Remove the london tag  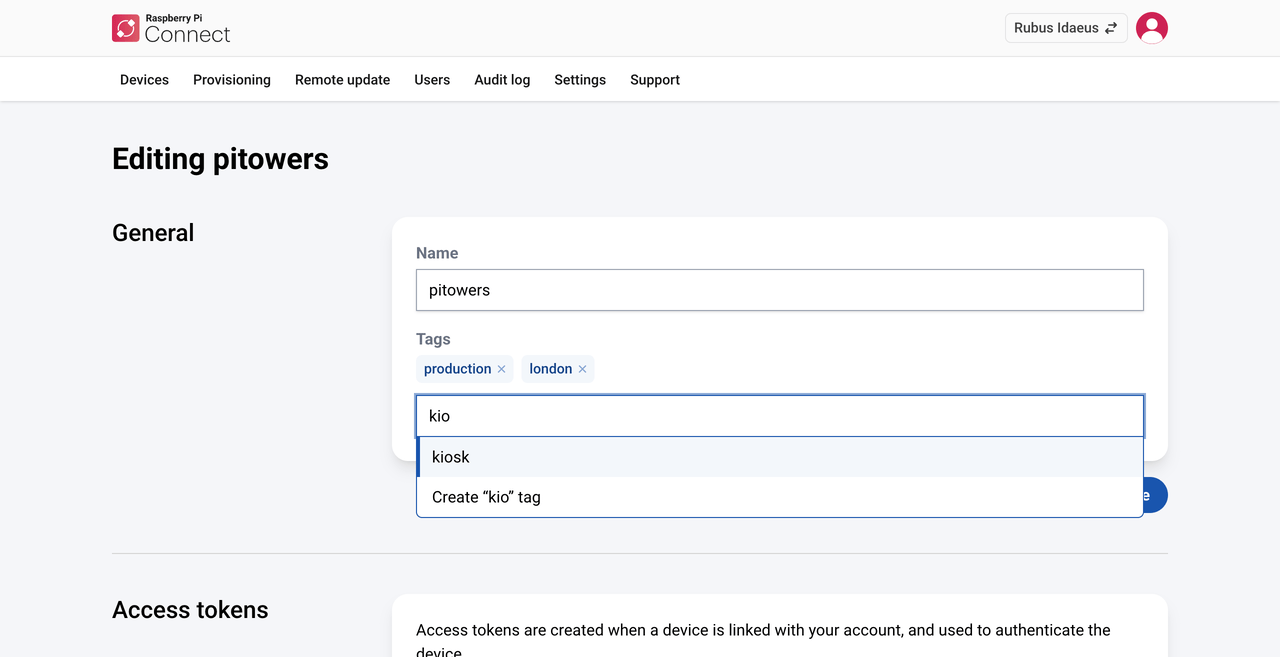pos(583,369)
